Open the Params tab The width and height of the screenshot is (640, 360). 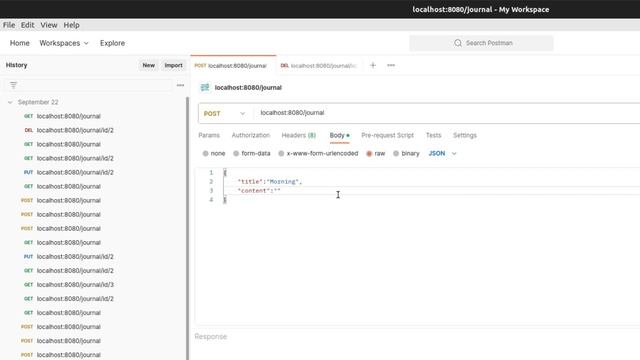[x=209, y=135]
